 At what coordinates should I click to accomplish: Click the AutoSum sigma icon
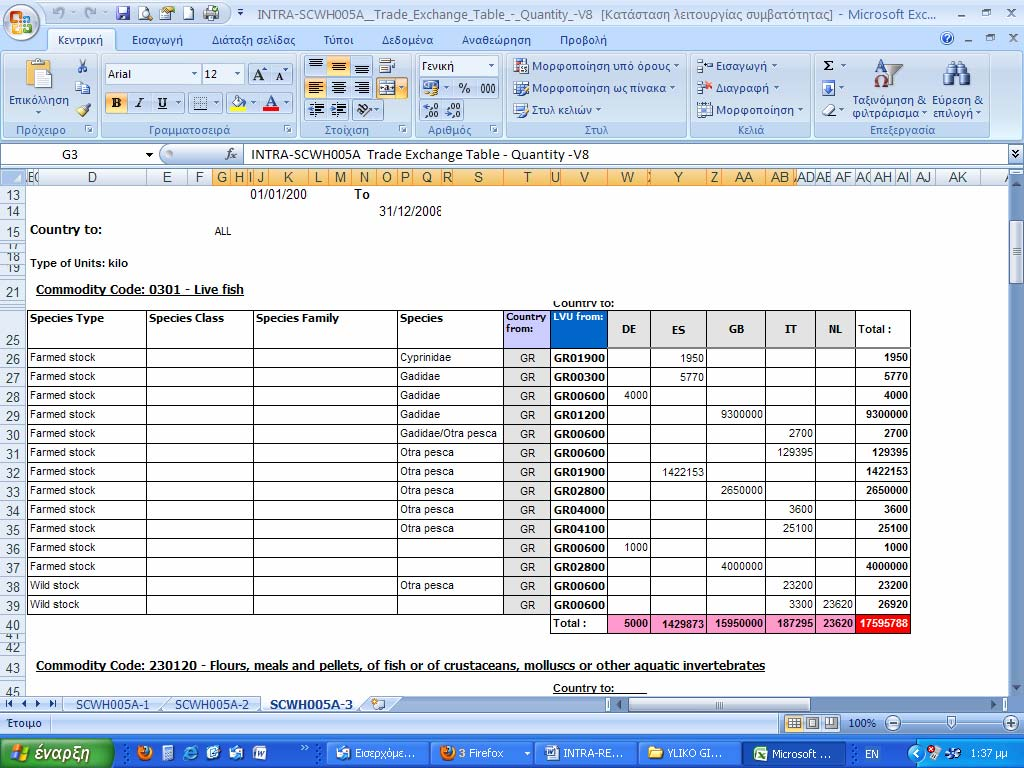[x=828, y=65]
